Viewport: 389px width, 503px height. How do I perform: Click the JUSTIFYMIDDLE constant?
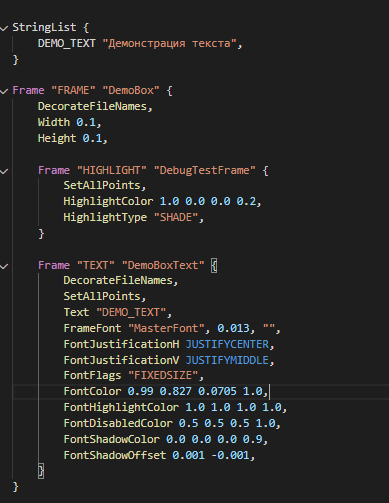click(227, 360)
